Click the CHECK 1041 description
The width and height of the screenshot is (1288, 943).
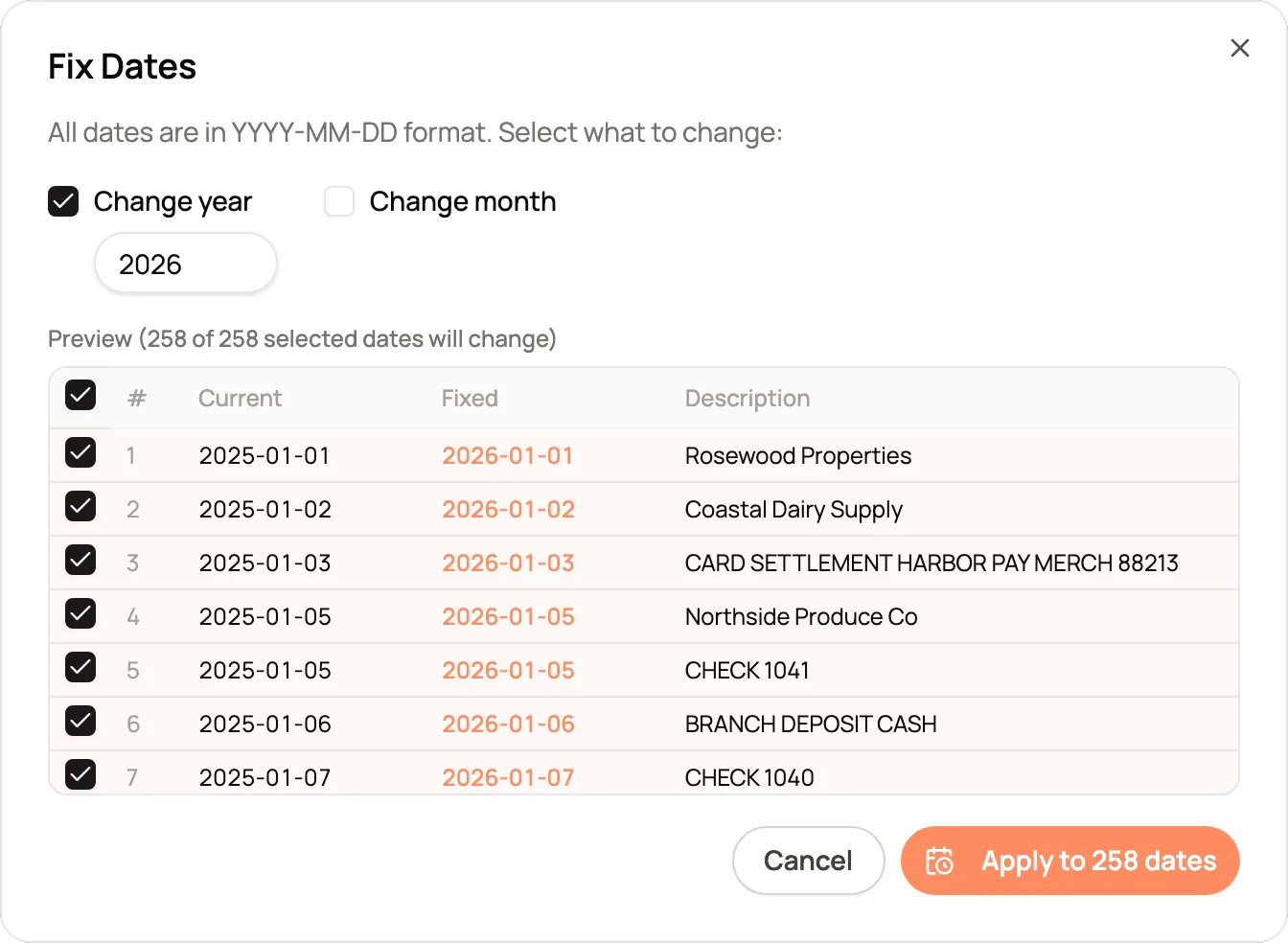747,671
